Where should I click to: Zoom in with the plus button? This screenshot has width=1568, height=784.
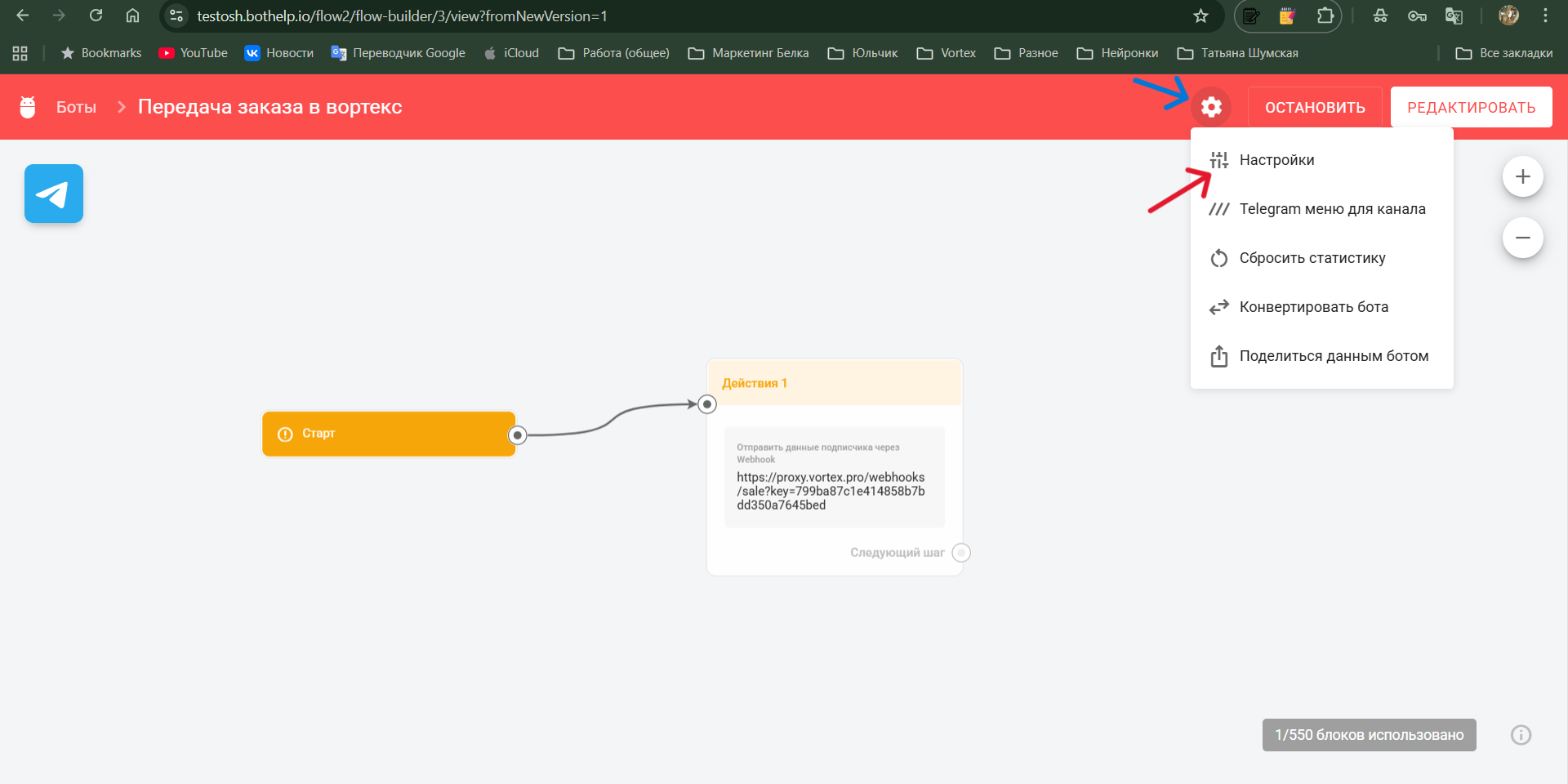point(1522,176)
